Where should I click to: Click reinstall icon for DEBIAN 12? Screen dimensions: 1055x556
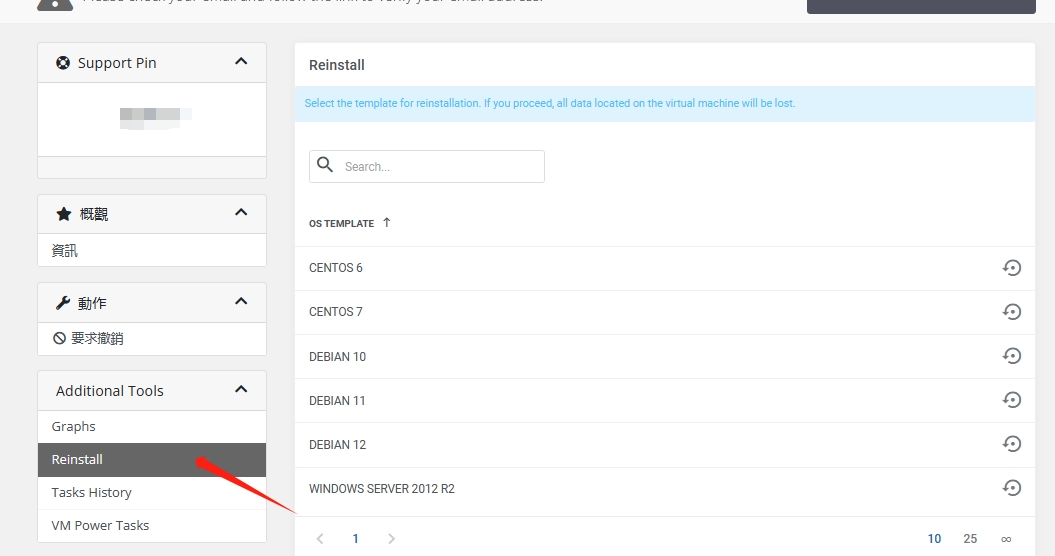(1011, 444)
